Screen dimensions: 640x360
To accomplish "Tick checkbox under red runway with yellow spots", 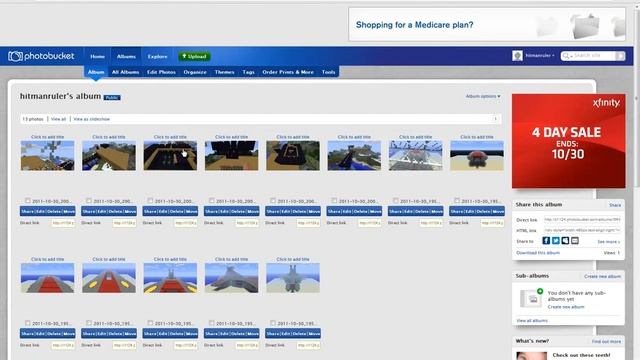I will 89,323.
